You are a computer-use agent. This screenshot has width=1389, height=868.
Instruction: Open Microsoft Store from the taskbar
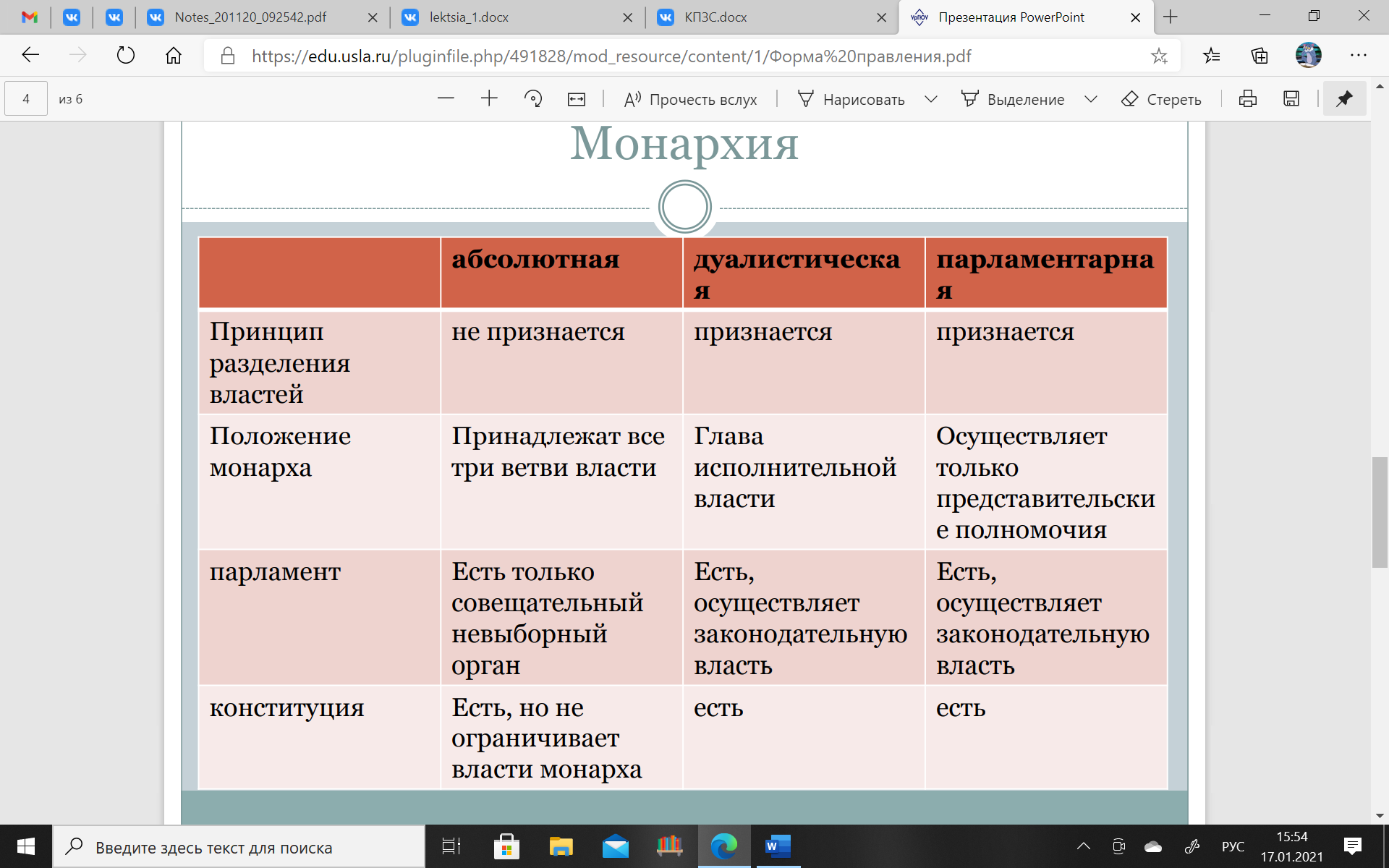(506, 846)
